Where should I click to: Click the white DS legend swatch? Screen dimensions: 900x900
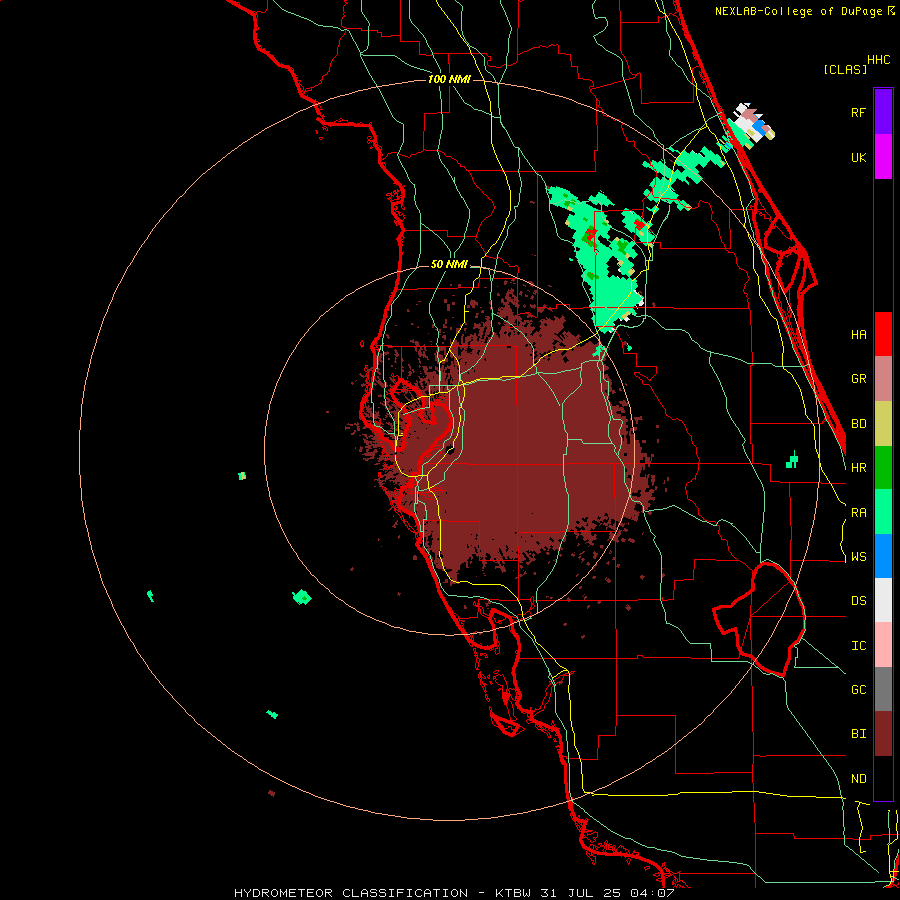pyautogui.click(x=883, y=600)
